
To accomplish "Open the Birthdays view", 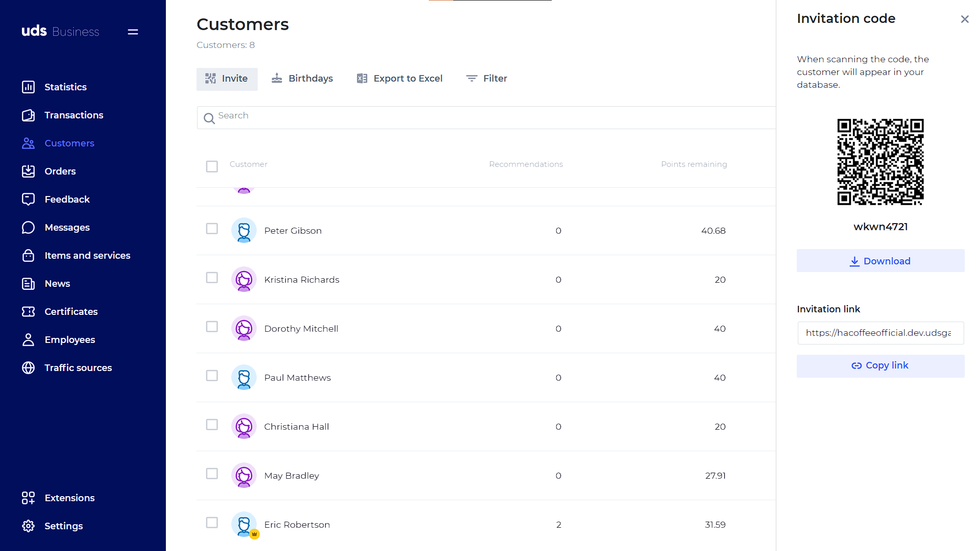I will (x=302, y=79).
